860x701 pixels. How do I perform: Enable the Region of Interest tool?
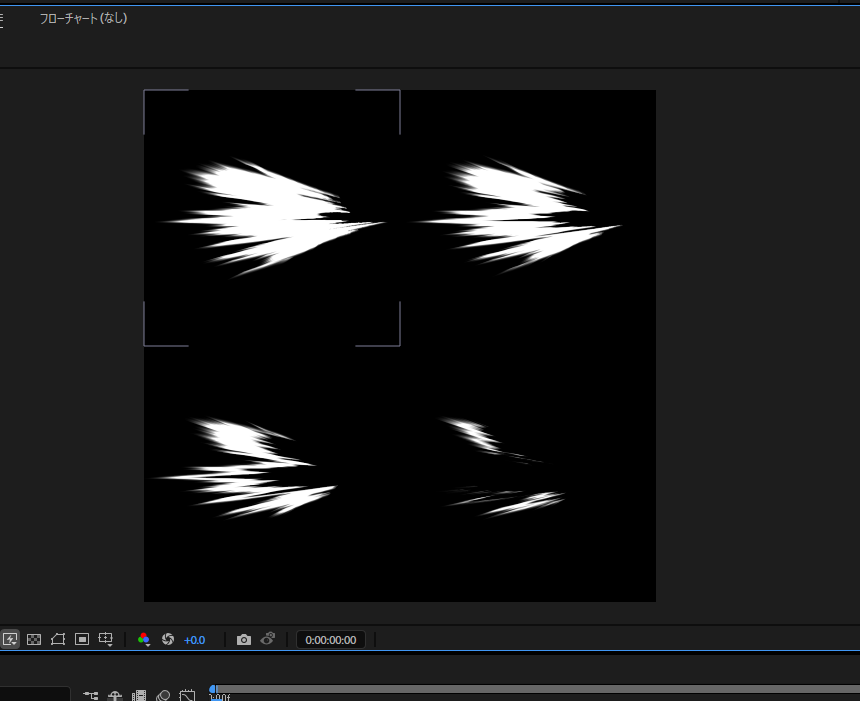tap(82, 639)
